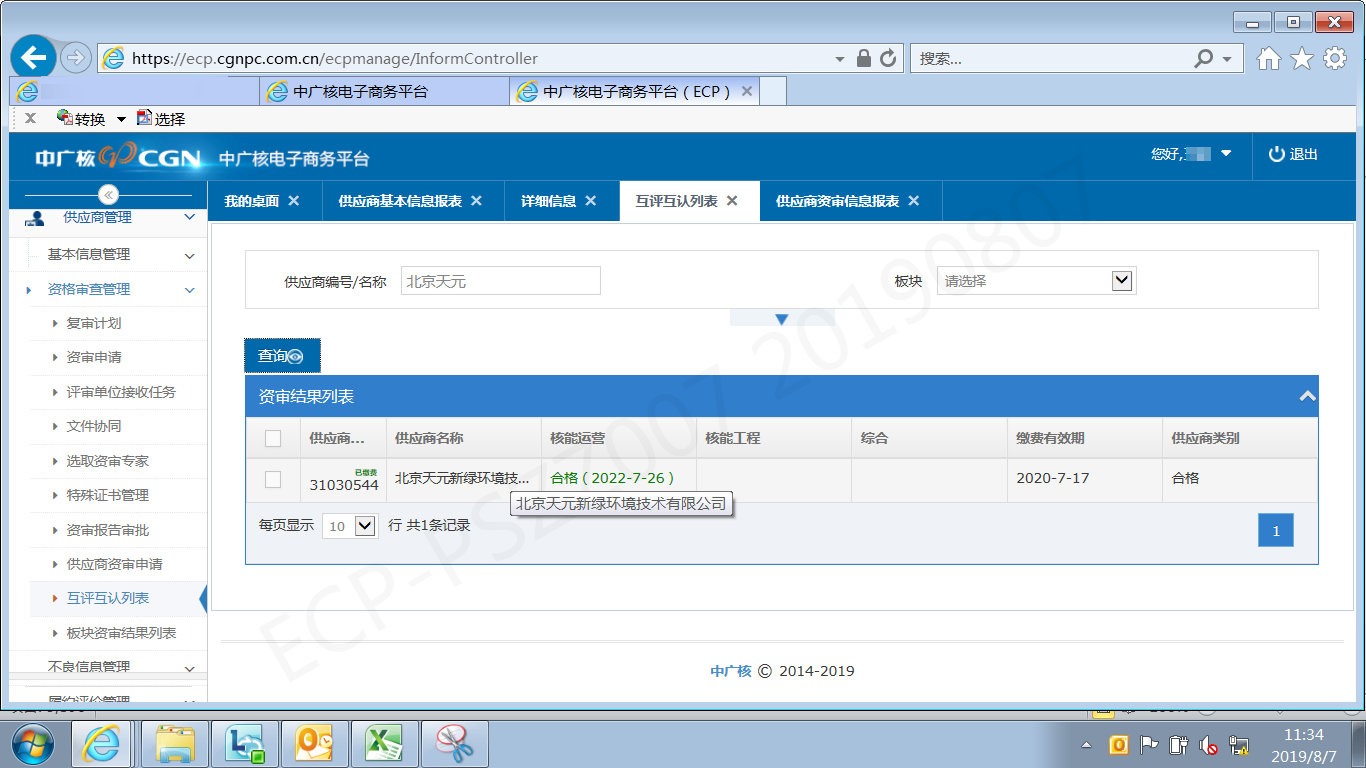Close the 供应商资审信息报表 tab
1366x768 pixels.
click(x=913, y=201)
